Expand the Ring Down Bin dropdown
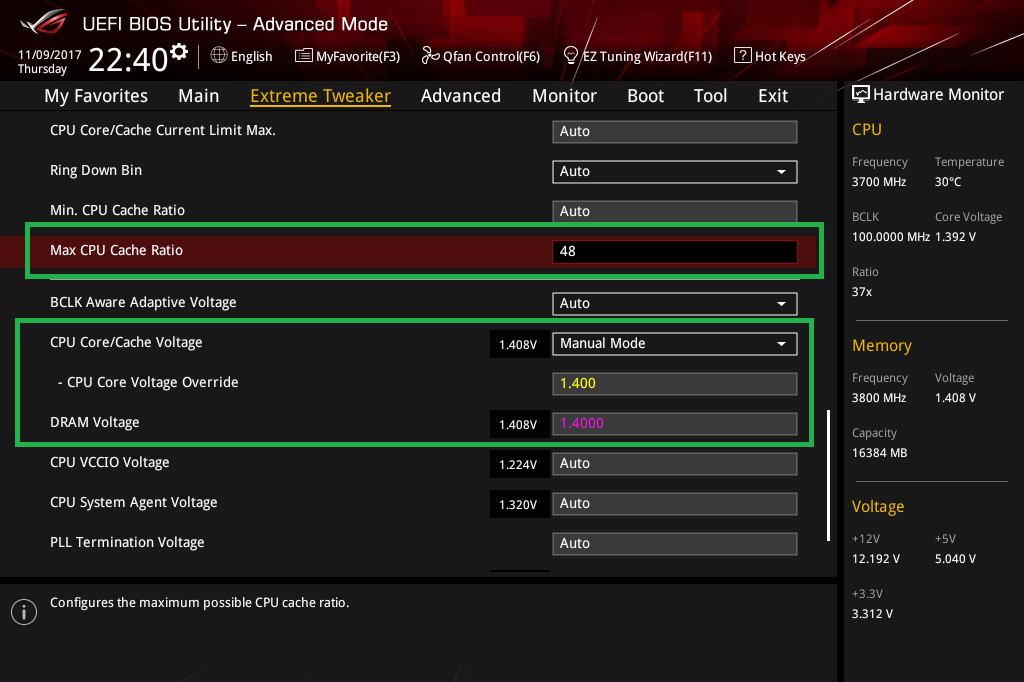This screenshot has height=682, width=1024. [x=675, y=172]
